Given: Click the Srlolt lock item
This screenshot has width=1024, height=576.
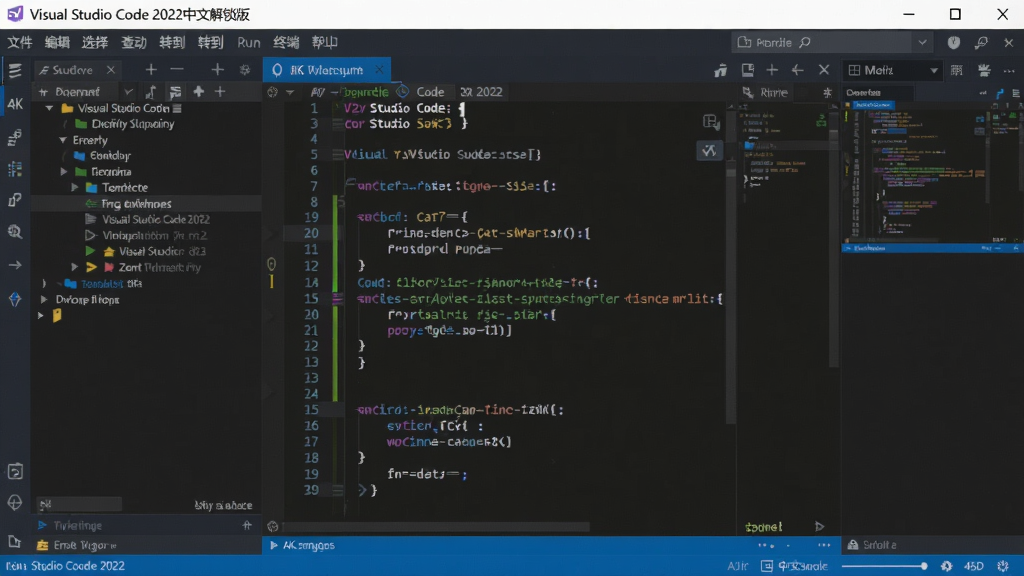Looking at the screenshot, I should (x=872, y=545).
